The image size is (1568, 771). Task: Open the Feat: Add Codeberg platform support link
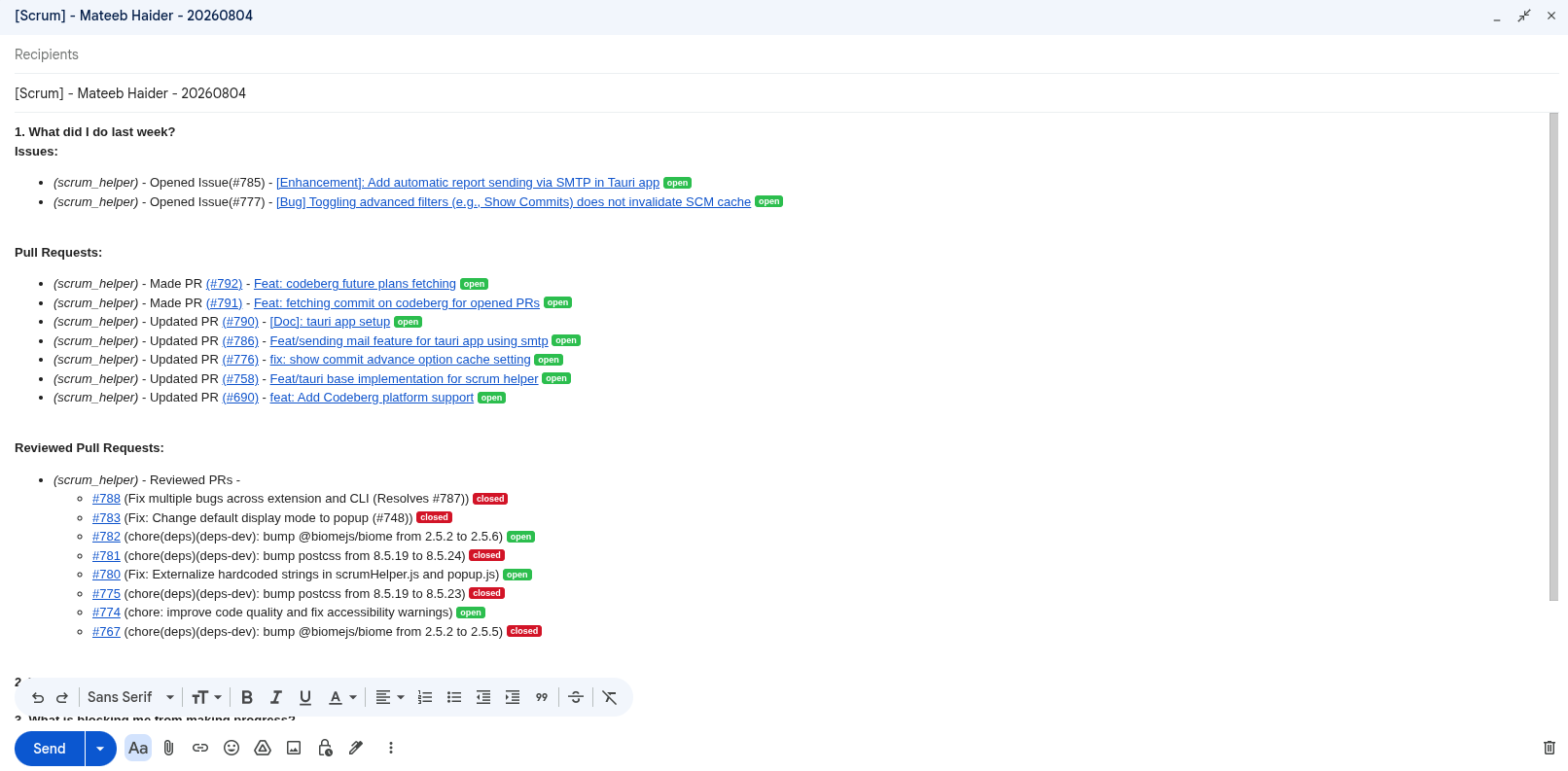(372, 398)
